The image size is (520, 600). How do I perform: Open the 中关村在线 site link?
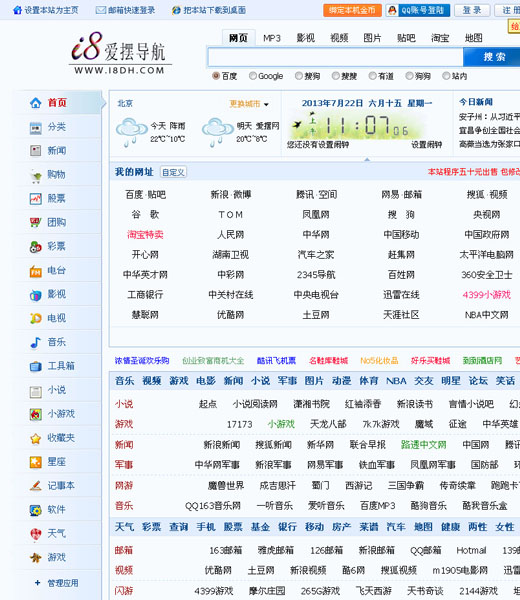(231, 295)
